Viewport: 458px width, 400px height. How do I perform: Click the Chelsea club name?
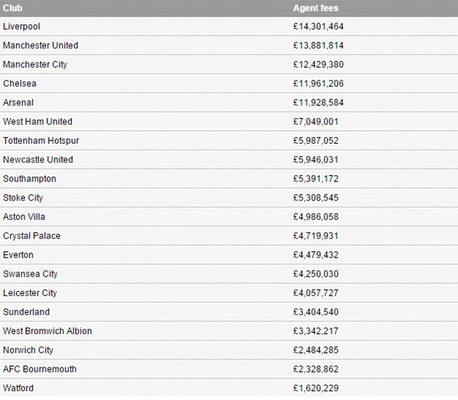tap(20, 83)
